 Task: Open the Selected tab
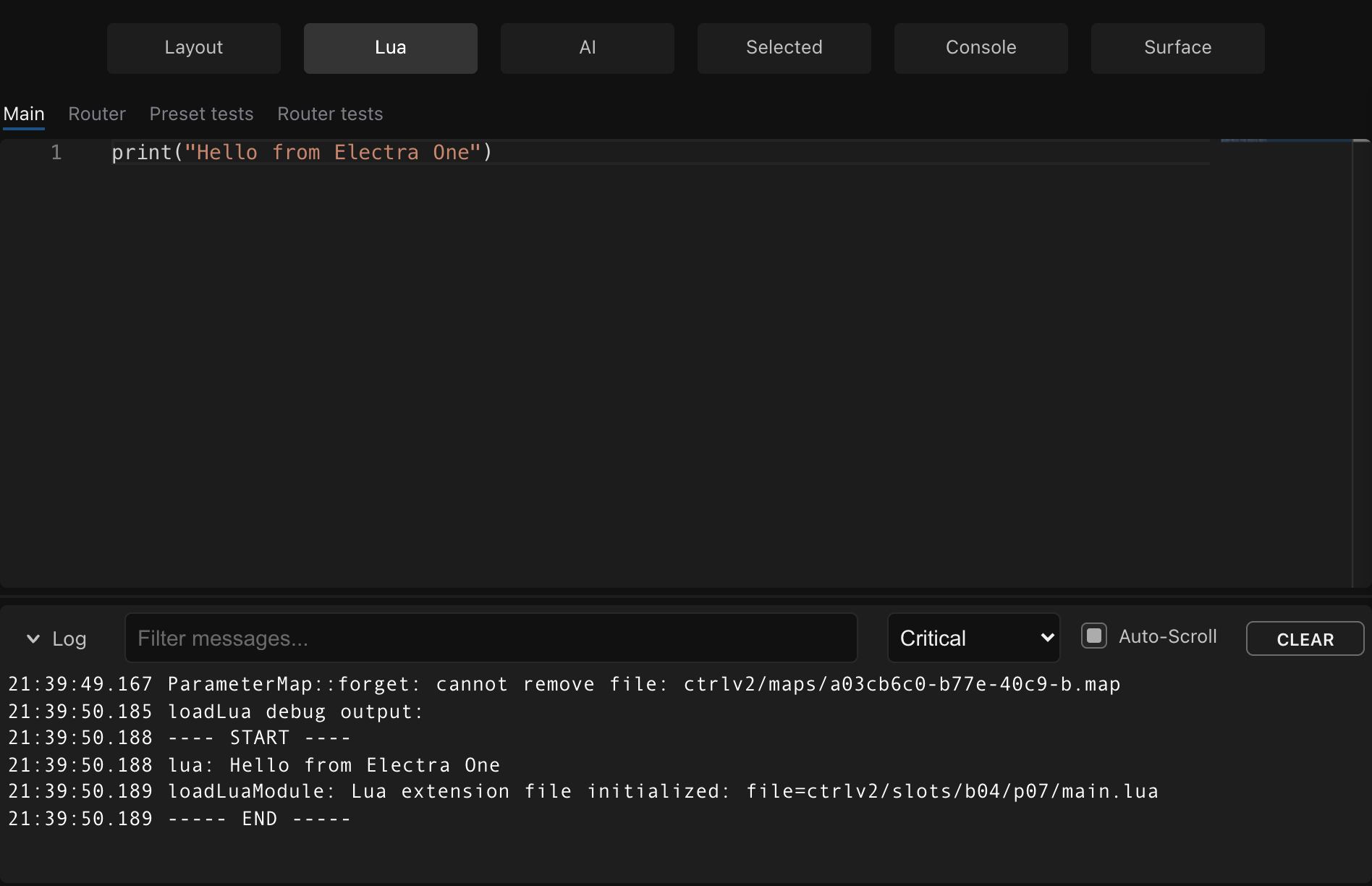coord(784,48)
